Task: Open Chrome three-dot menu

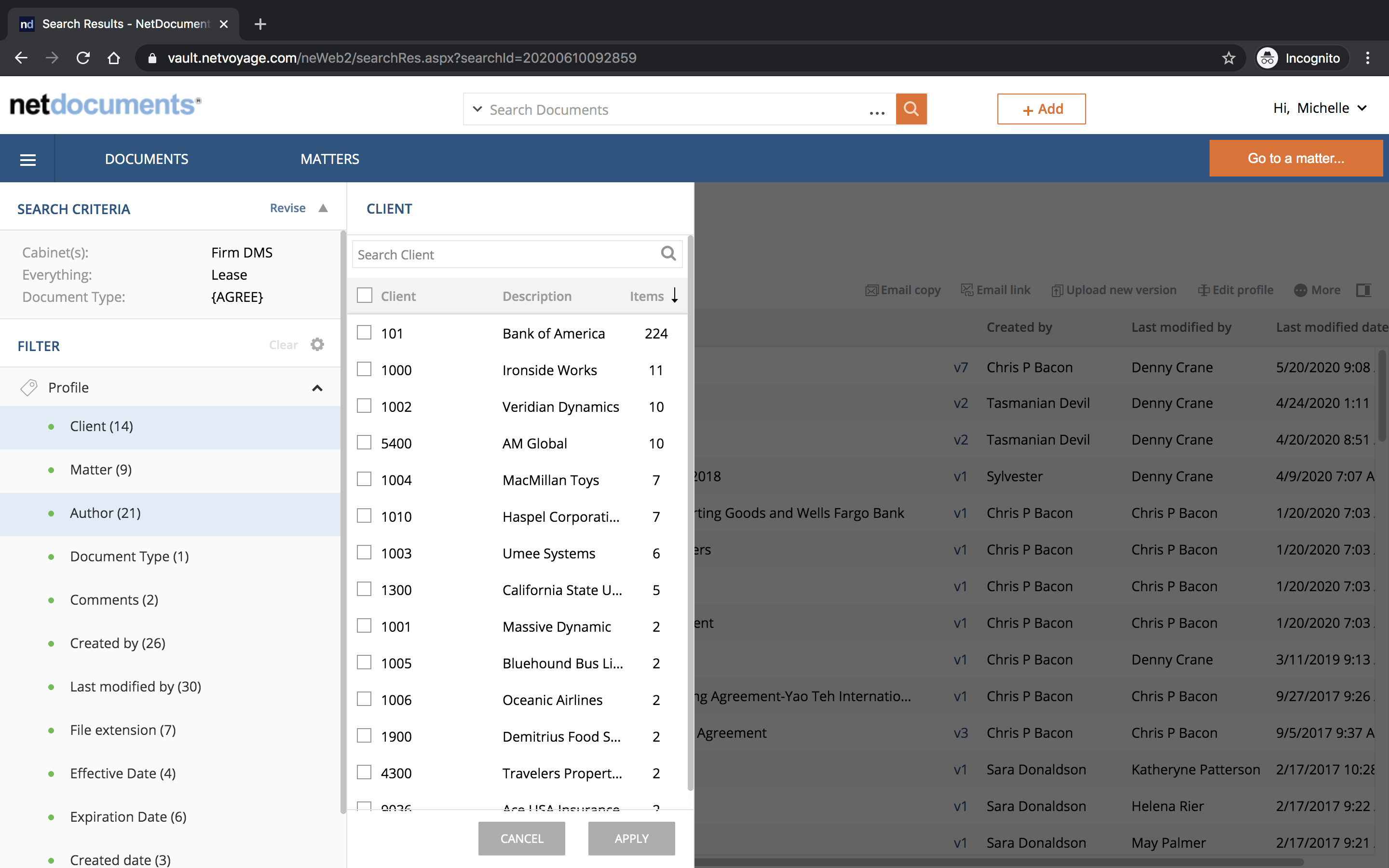Action: click(1368, 58)
